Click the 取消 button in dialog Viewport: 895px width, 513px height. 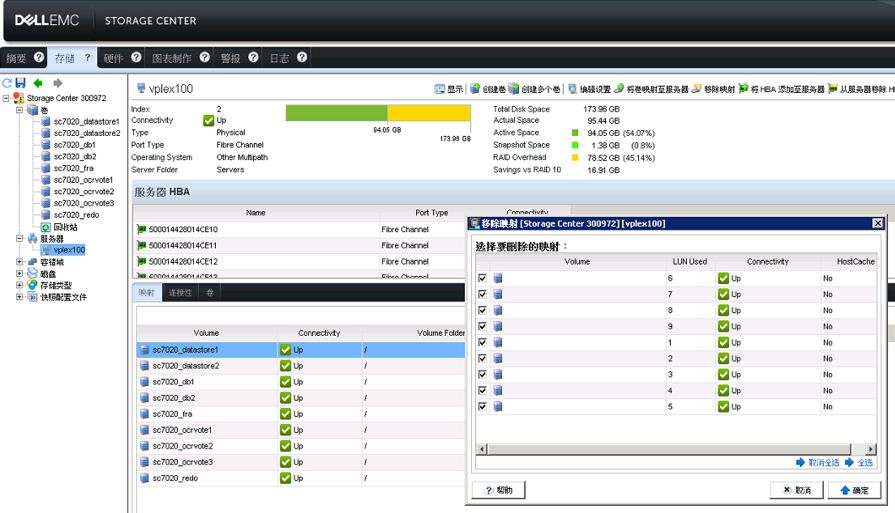point(797,490)
